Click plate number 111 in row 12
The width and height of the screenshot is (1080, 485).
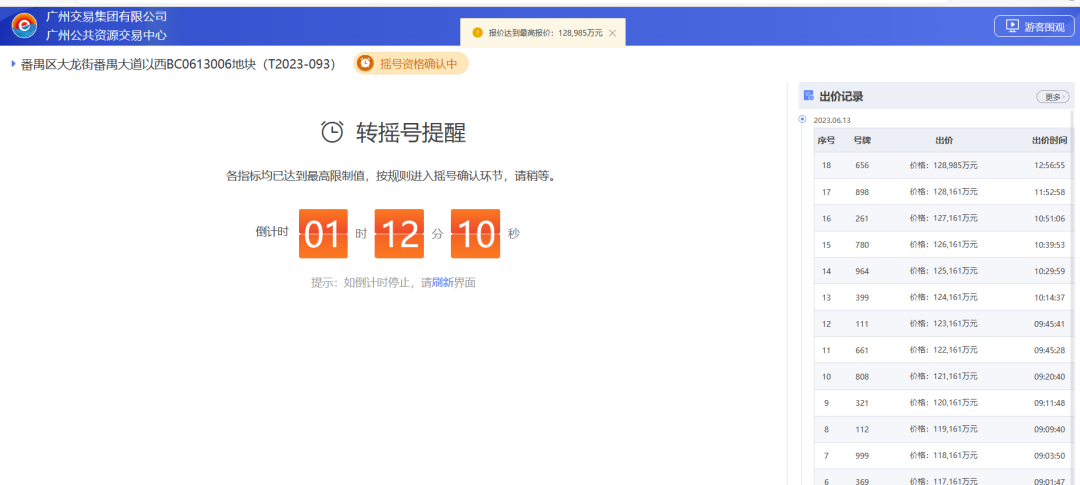click(x=862, y=324)
